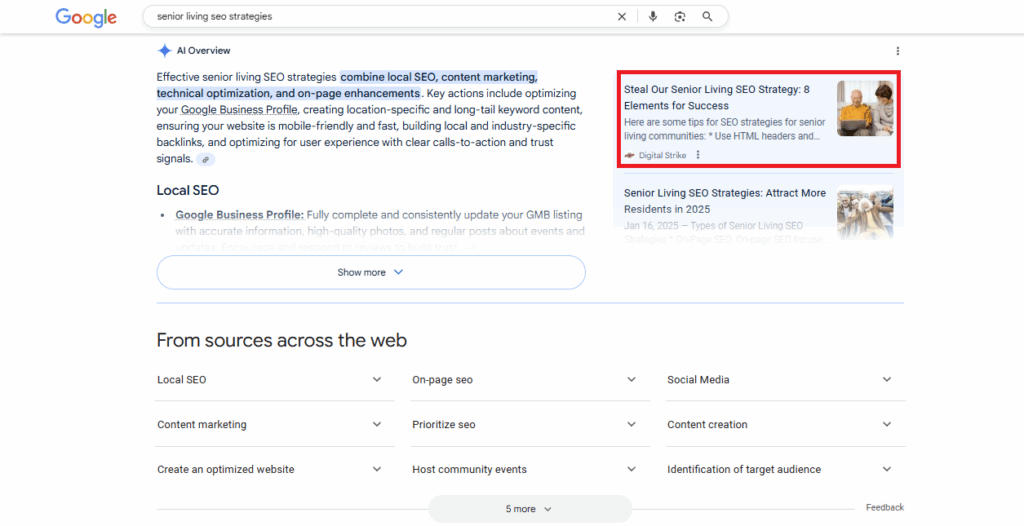This screenshot has width=1024, height=526.
Task: Expand the Content marketing section
Action: [x=376, y=425]
